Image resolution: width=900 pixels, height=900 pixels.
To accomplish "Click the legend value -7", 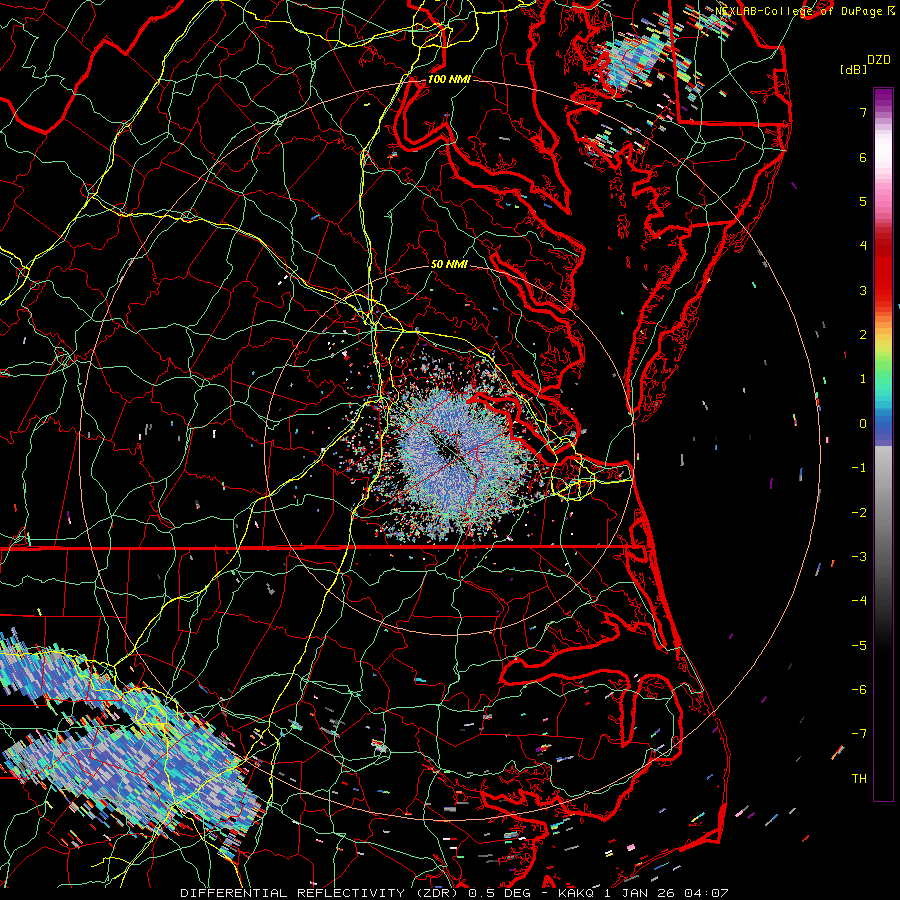I will (x=859, y=734).
